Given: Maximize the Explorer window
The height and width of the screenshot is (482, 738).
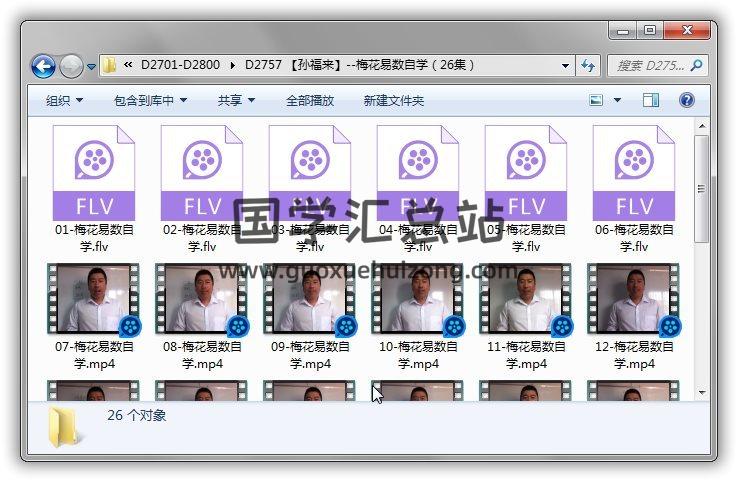Looking at the screenshot, I should click(x=650, y=31).
